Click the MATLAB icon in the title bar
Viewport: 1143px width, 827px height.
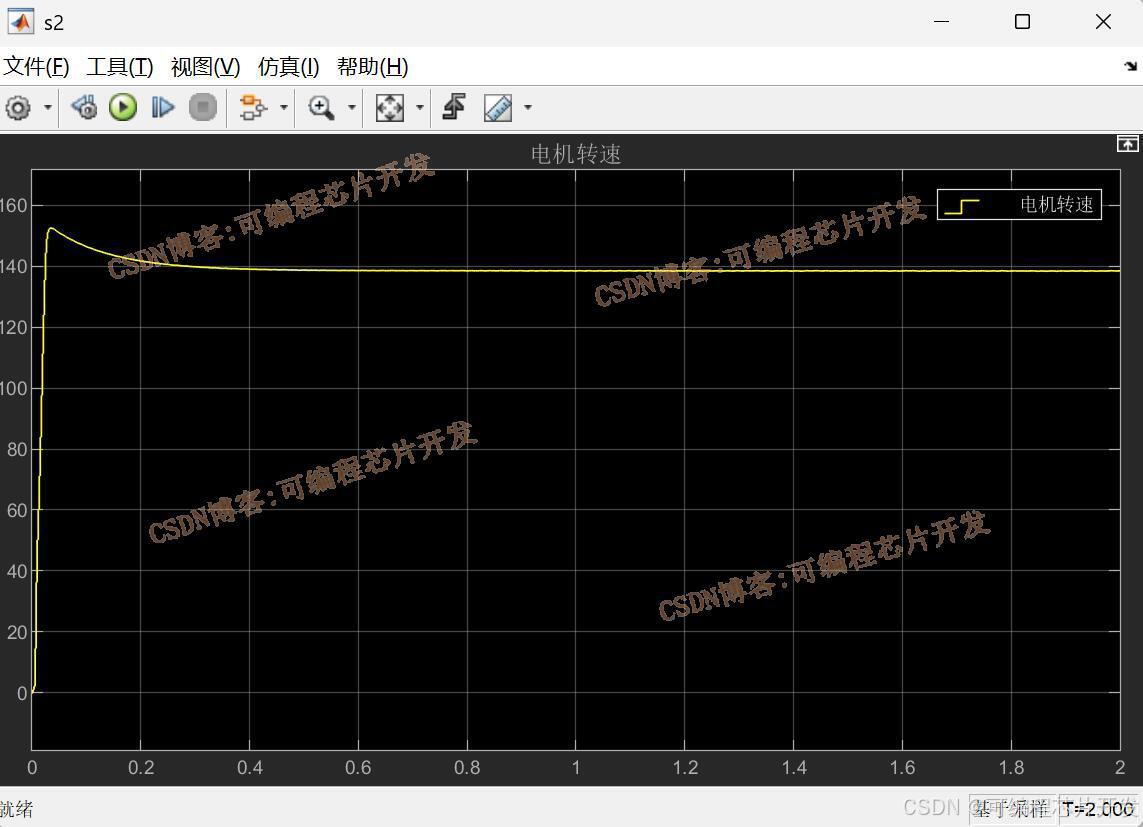[20, 22]
